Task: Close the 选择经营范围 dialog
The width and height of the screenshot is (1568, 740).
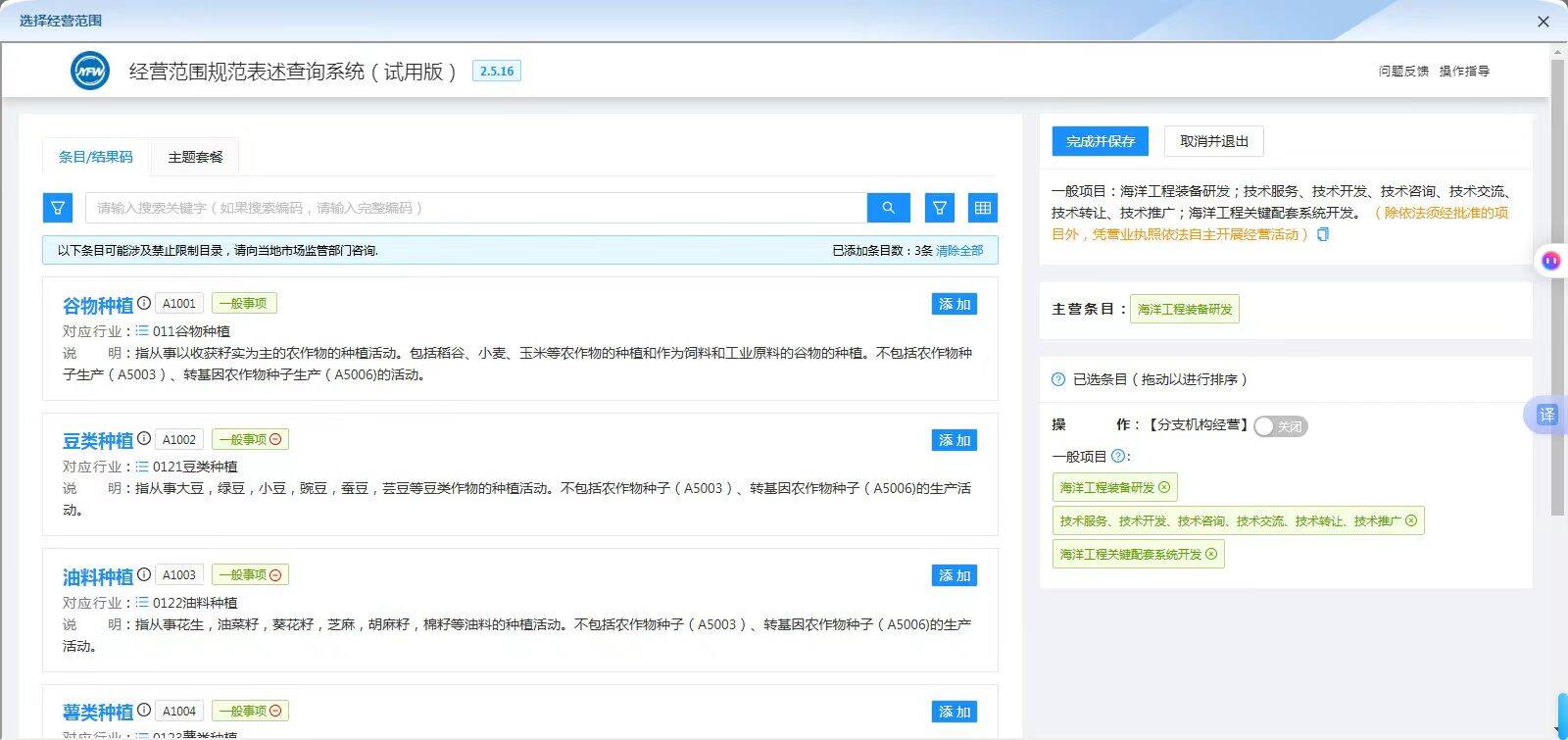Action: pyautogui.click(x=1543, y=22)
